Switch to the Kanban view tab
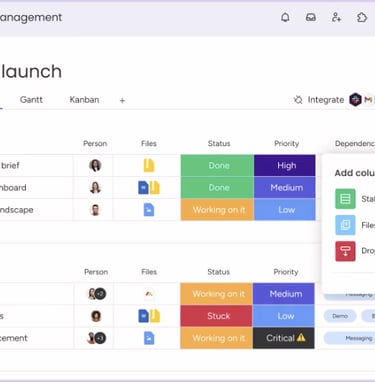Image resolution: width=375 pixels, height=382 pixels. coord(84,100)
